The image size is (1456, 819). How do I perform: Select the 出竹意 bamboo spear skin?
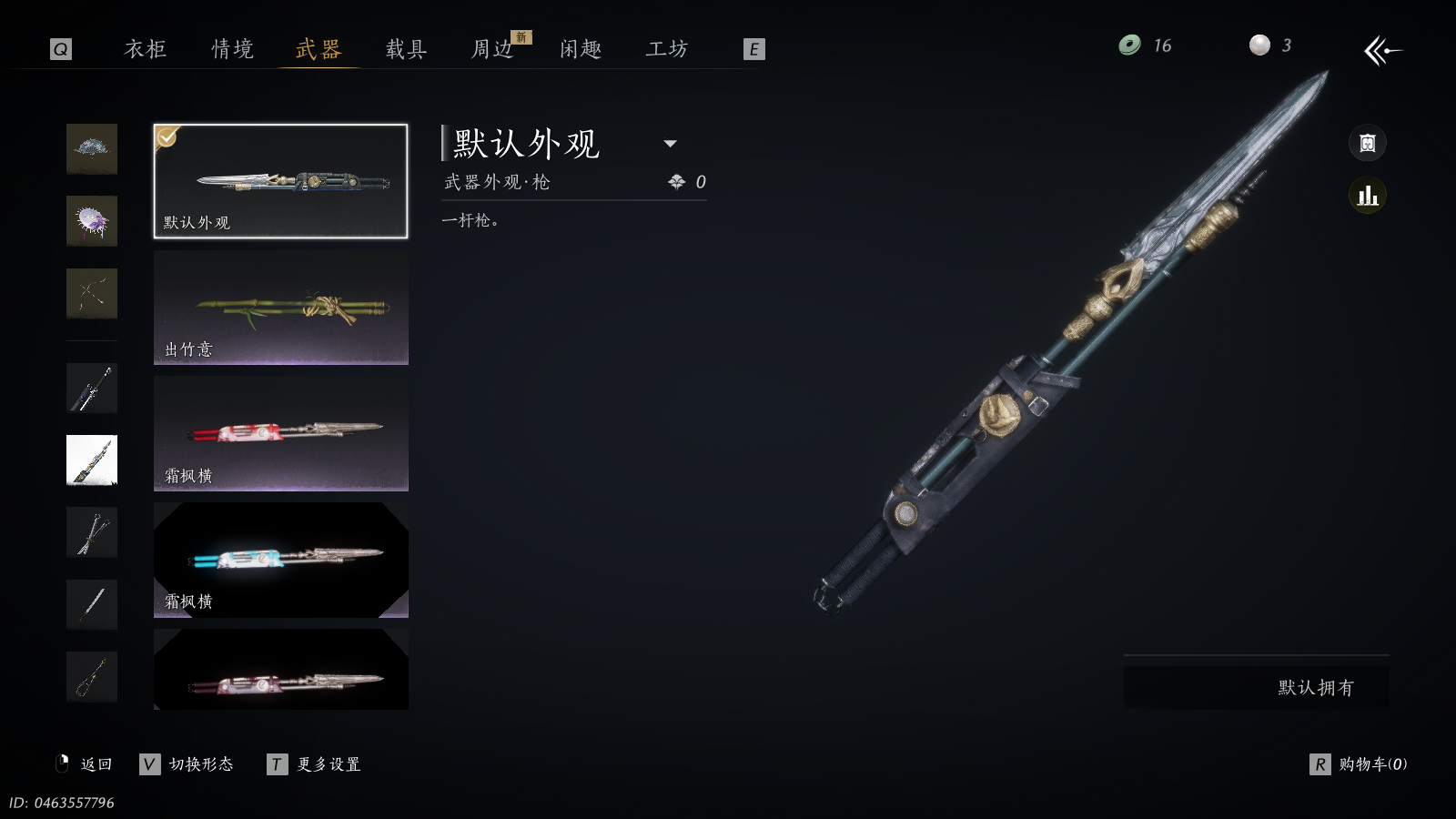(x=281, y=308)
